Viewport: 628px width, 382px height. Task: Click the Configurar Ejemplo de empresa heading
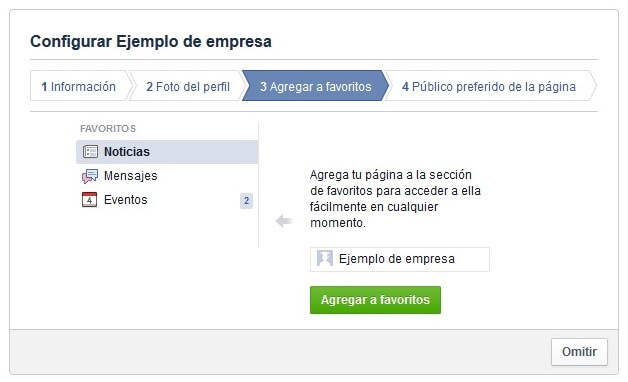[x=151, y=41]
